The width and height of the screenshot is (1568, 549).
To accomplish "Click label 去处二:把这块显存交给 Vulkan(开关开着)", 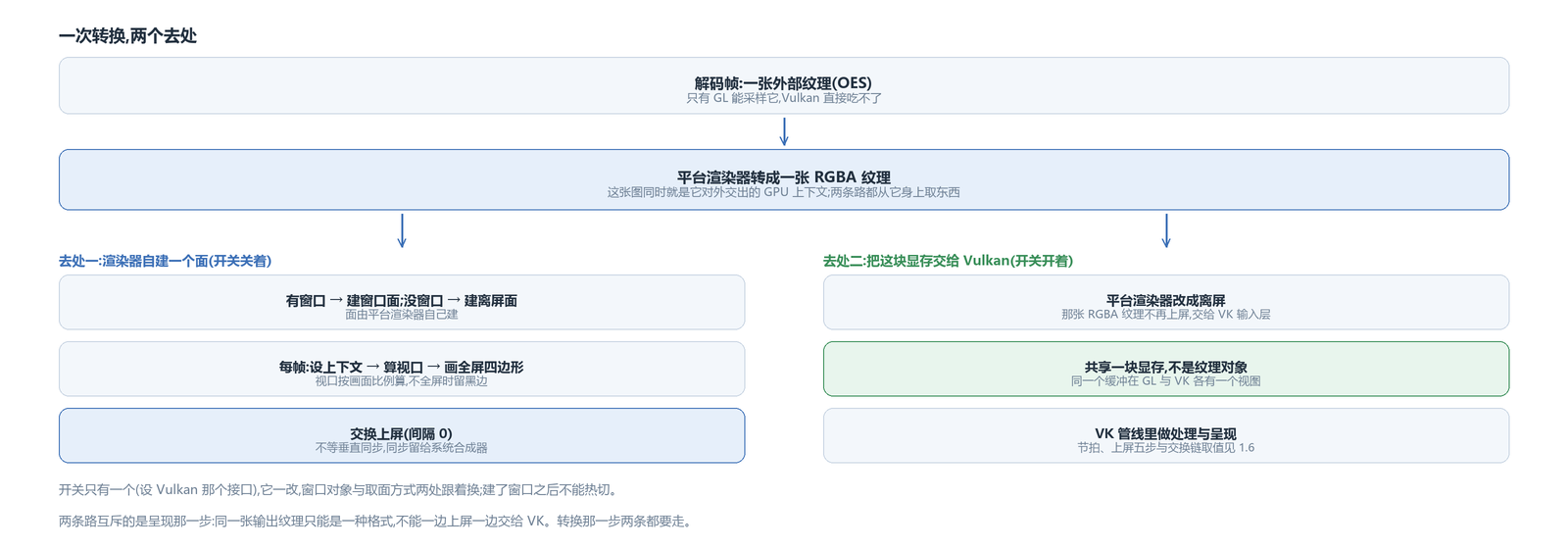I will [x=948, y=261].
